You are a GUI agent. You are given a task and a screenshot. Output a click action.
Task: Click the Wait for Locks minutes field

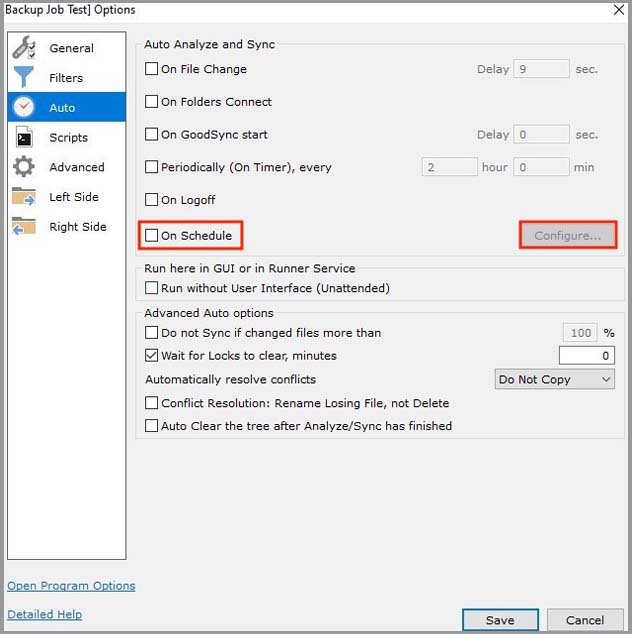pyautogui.click(x=586, y=355)
